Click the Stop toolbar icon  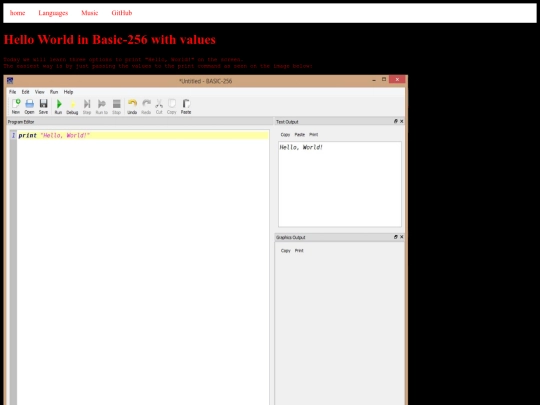coord(116,107)
